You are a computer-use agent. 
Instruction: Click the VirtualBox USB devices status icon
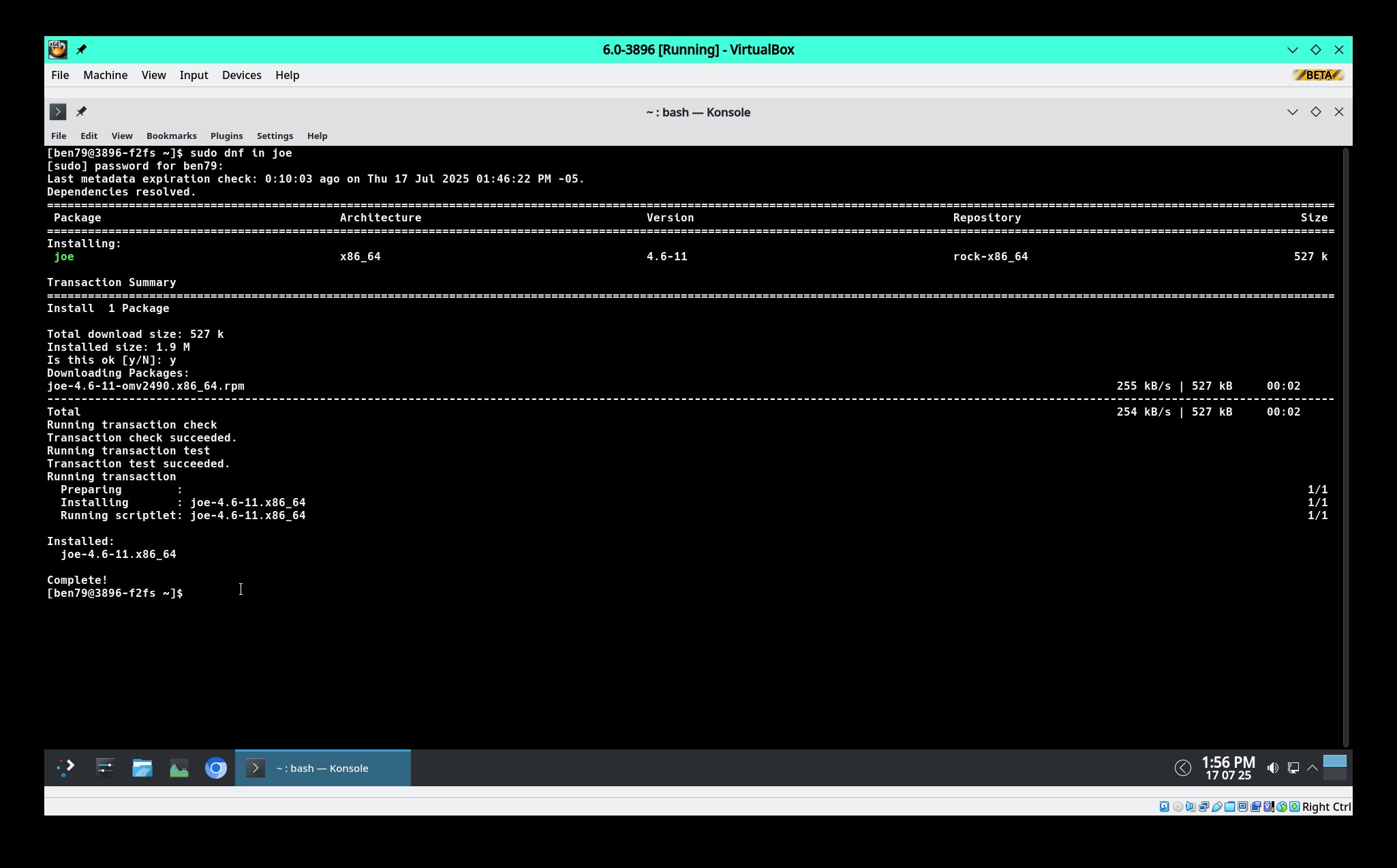click(1217, 807)
